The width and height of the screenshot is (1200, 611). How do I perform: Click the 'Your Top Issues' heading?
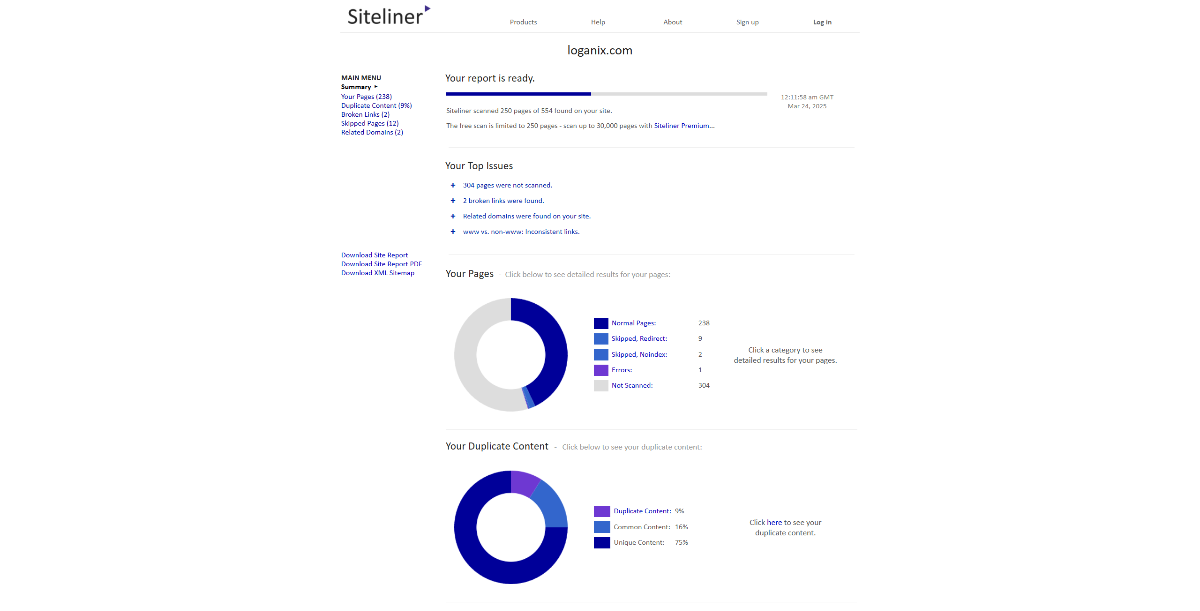click(480, 165)
